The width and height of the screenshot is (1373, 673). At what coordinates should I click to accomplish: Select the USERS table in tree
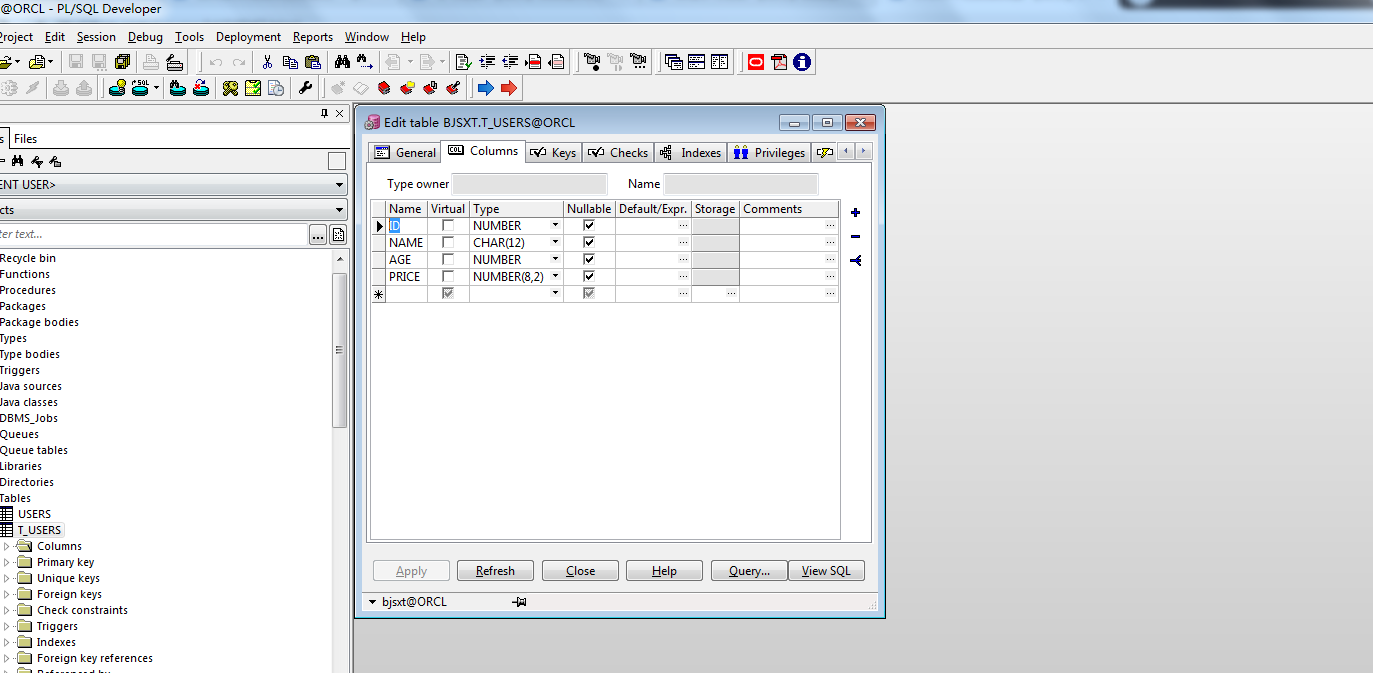34,514
